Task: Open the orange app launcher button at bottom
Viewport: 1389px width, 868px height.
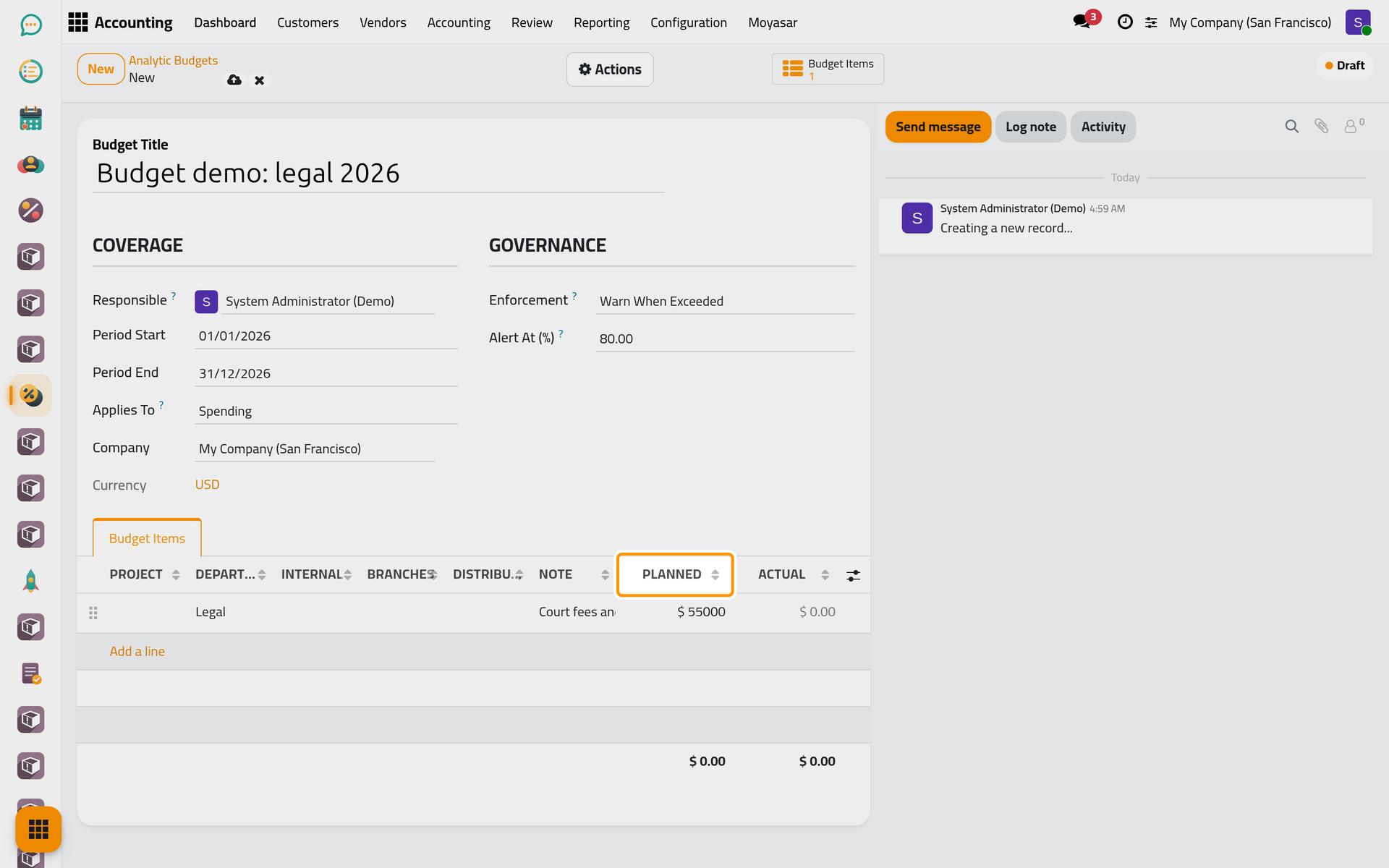Action: (38, 829)
